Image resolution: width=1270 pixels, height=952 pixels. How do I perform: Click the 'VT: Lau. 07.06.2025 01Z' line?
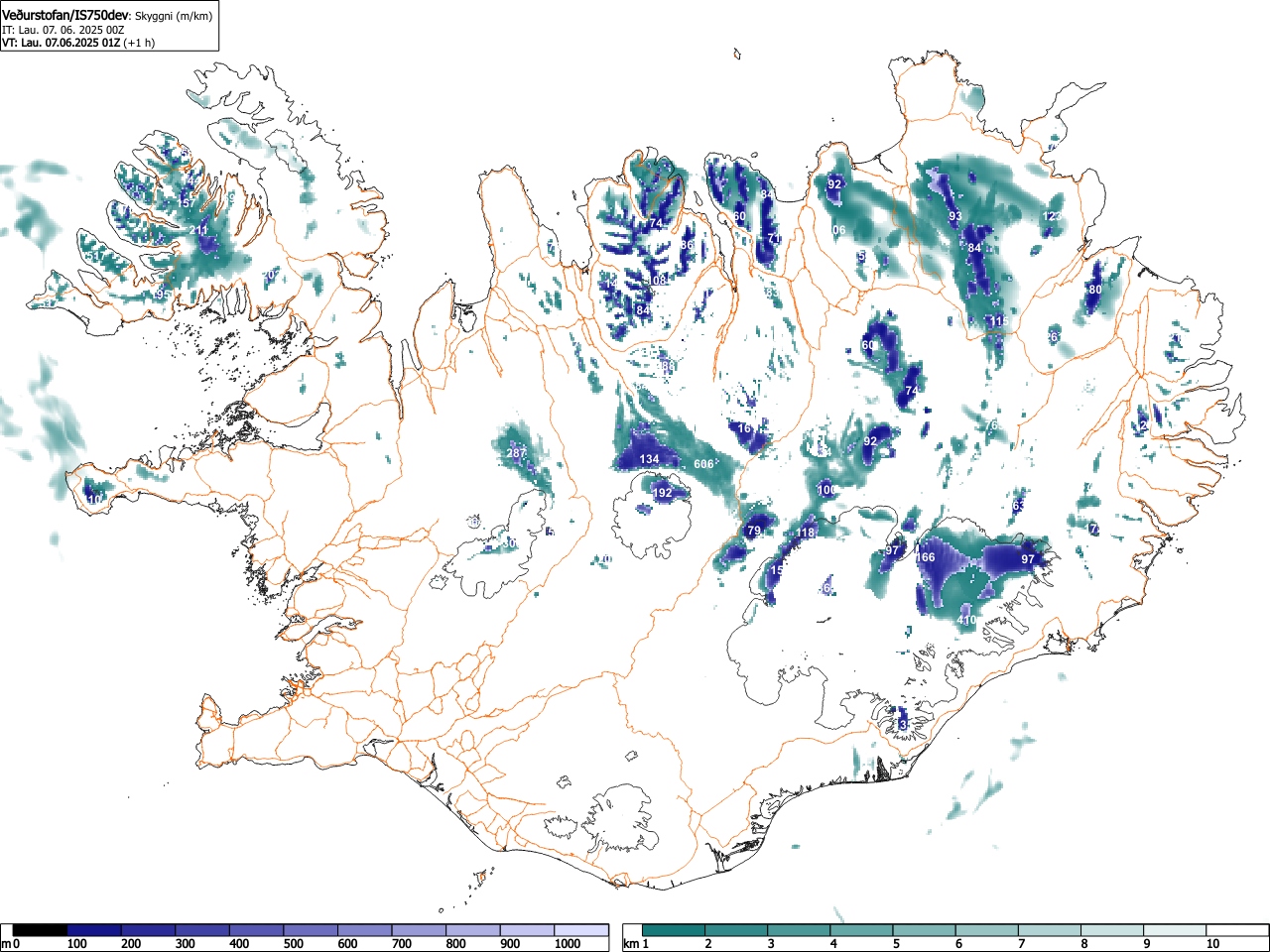point(62,43)
